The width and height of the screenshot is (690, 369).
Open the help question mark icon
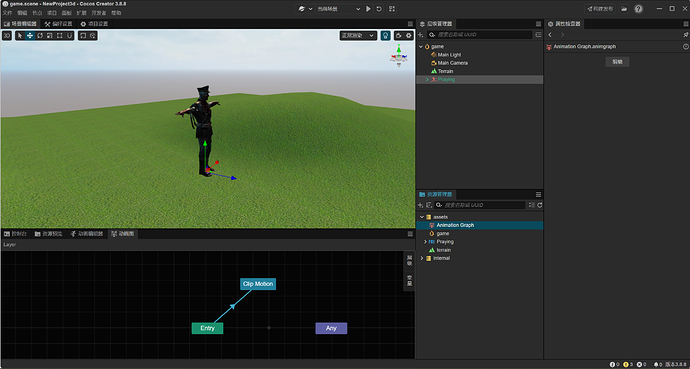639,9
